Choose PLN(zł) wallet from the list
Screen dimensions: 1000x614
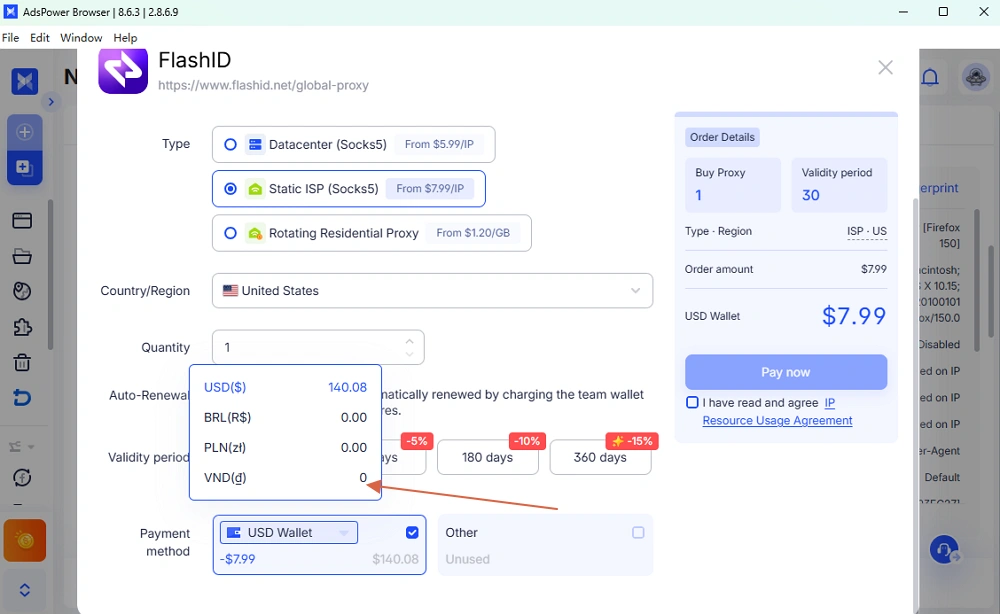285,448
